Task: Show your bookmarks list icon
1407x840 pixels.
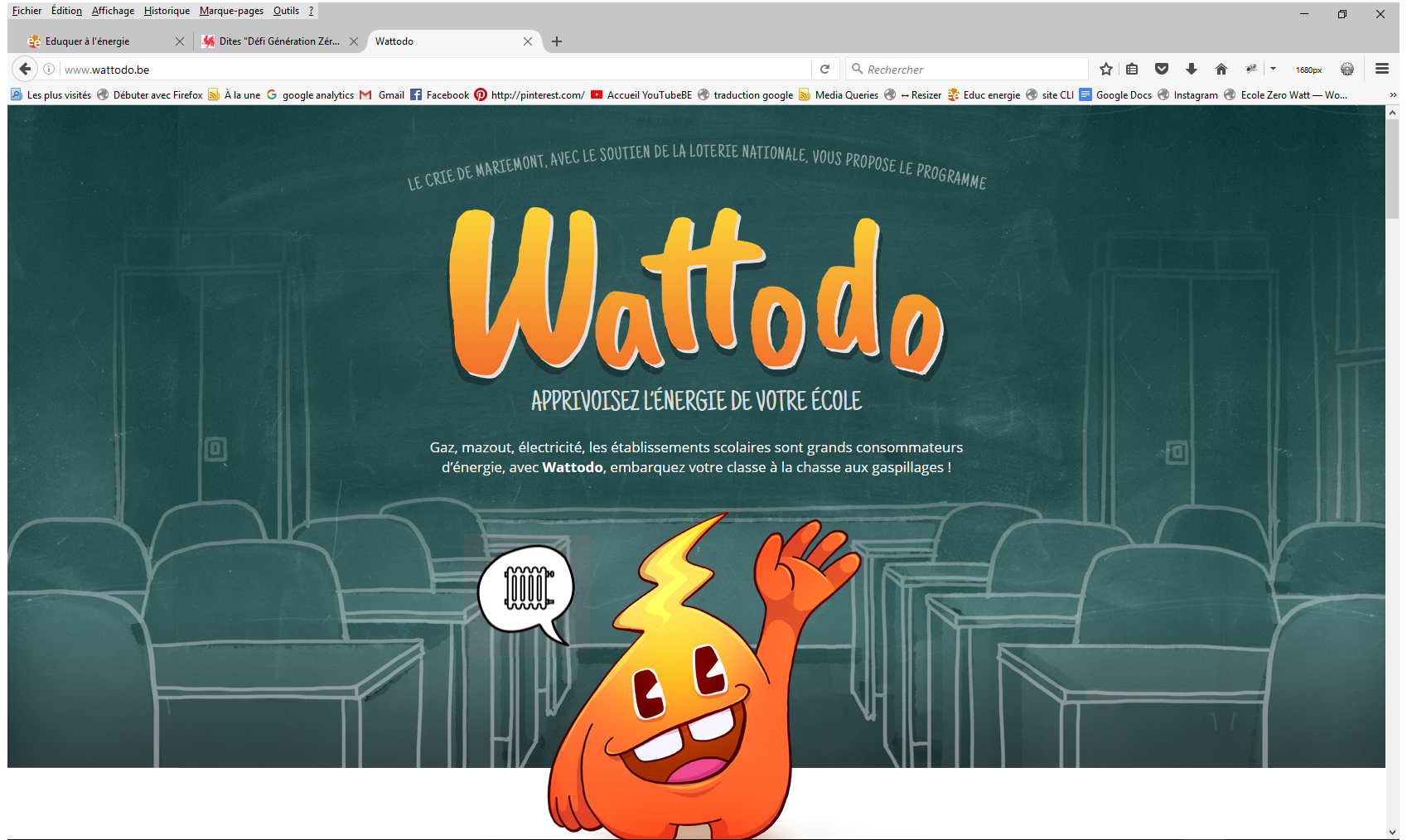Action: pyautogui.click(x=1132, y=70)
